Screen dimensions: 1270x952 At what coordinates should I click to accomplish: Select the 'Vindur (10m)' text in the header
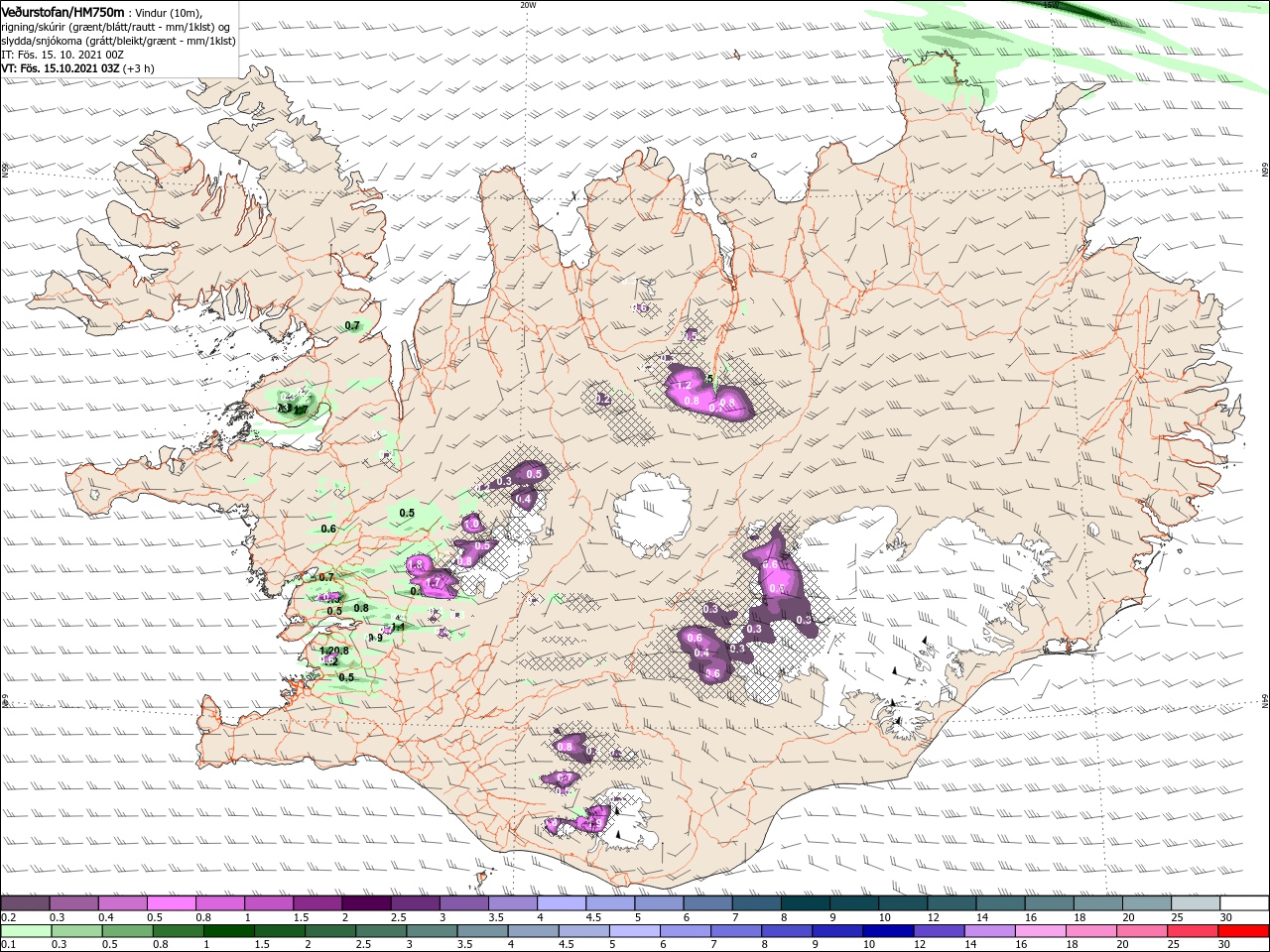[x=169, y=12]
